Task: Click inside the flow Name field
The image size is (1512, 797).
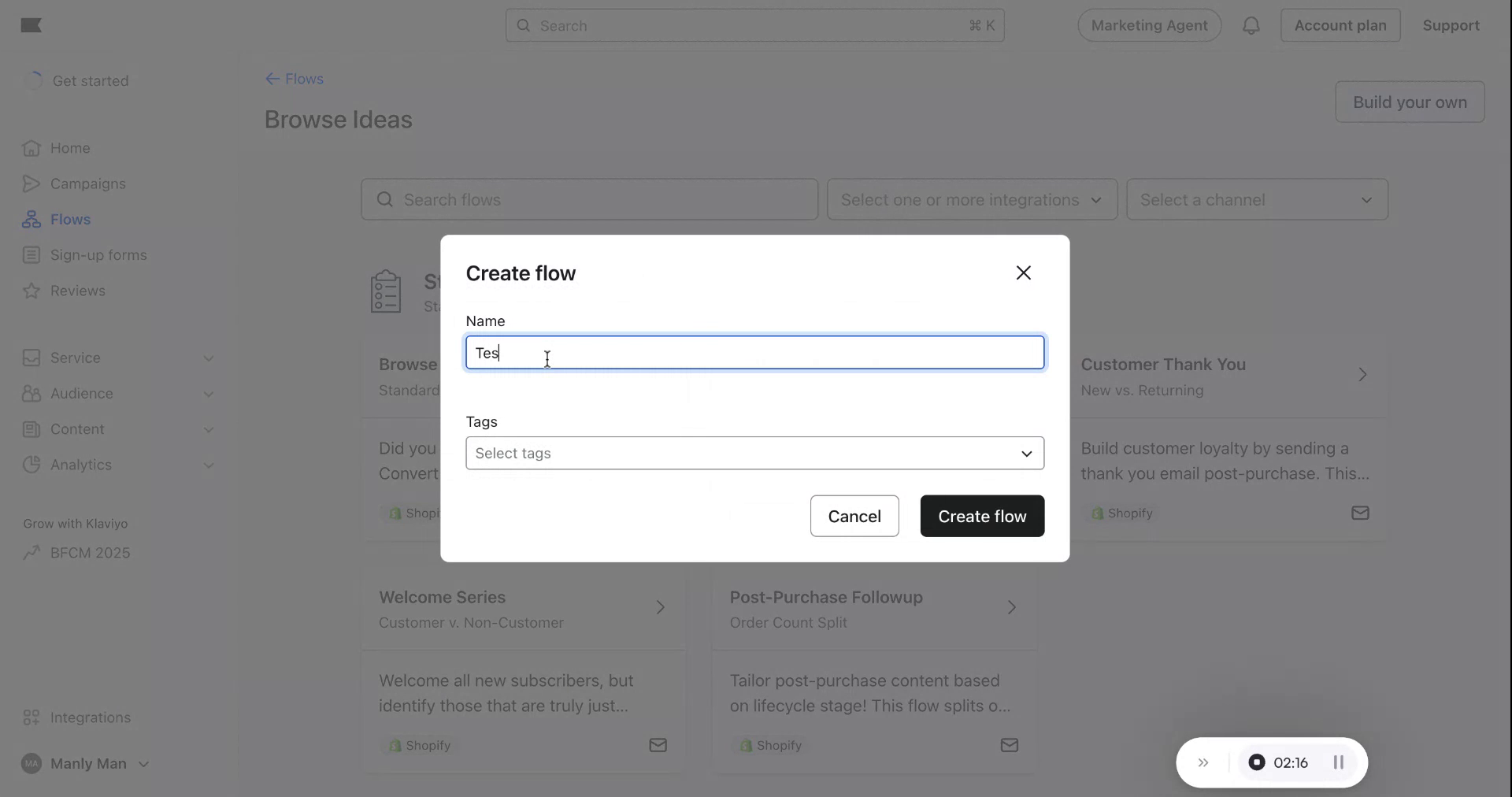Action: (x=754, y=353)
